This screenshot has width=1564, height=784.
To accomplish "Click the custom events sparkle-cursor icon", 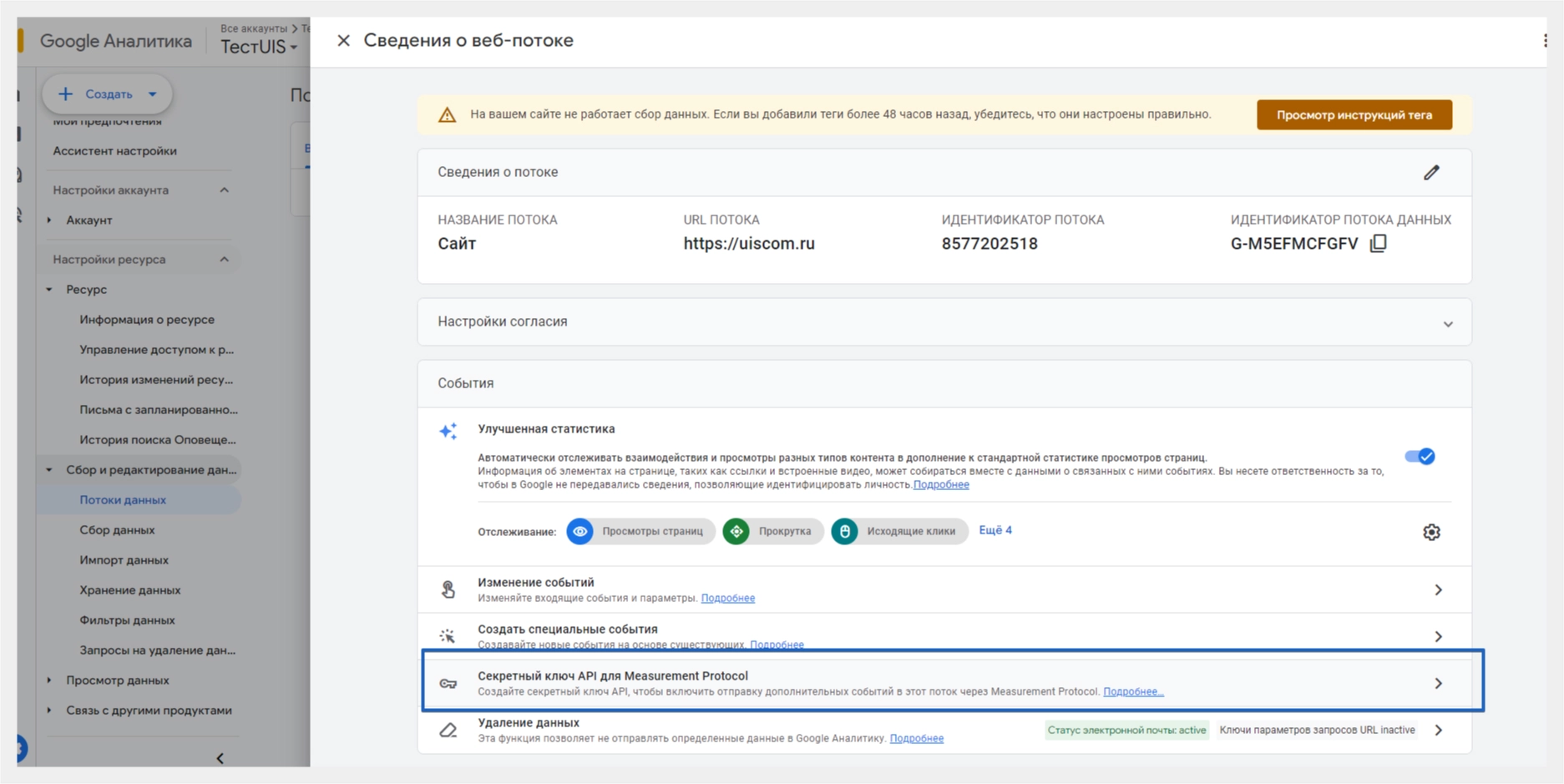I will pos(448,636).
